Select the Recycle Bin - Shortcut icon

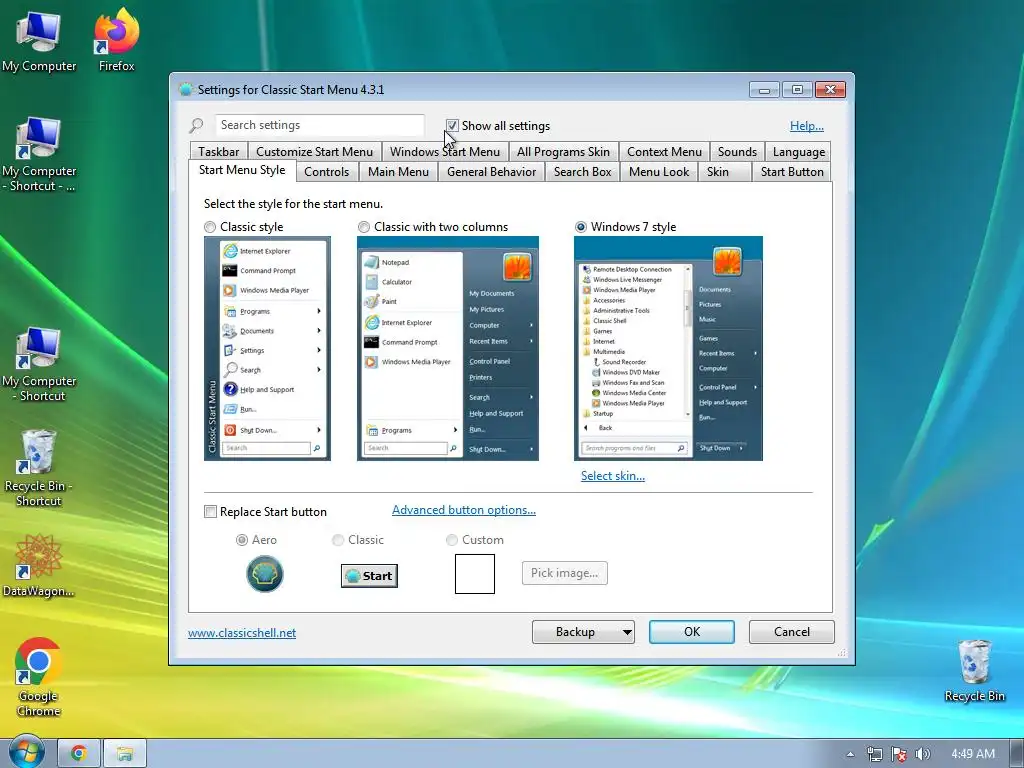[x=39, y=468]
